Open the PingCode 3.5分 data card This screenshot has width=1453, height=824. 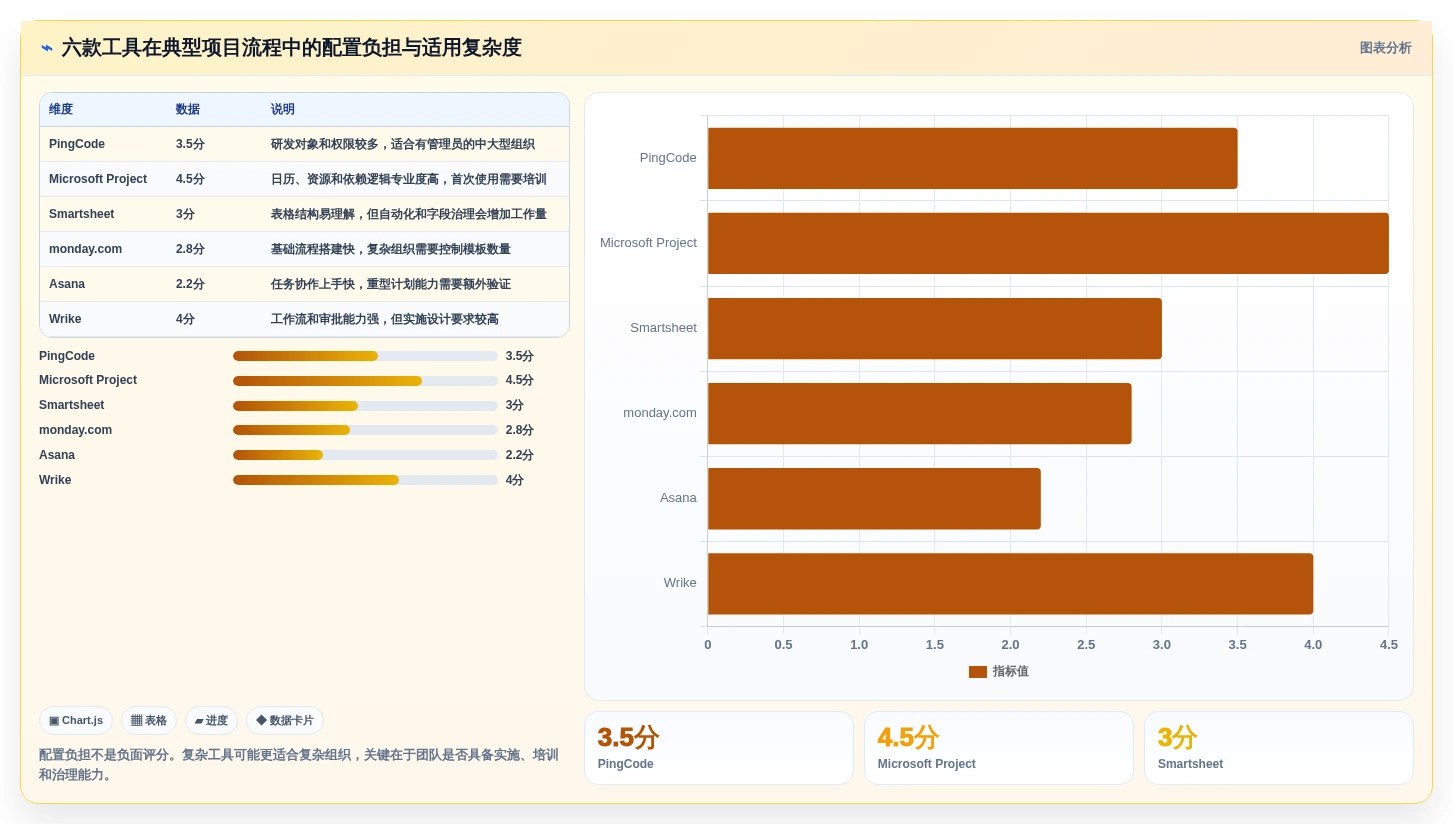tap(719, 748)
